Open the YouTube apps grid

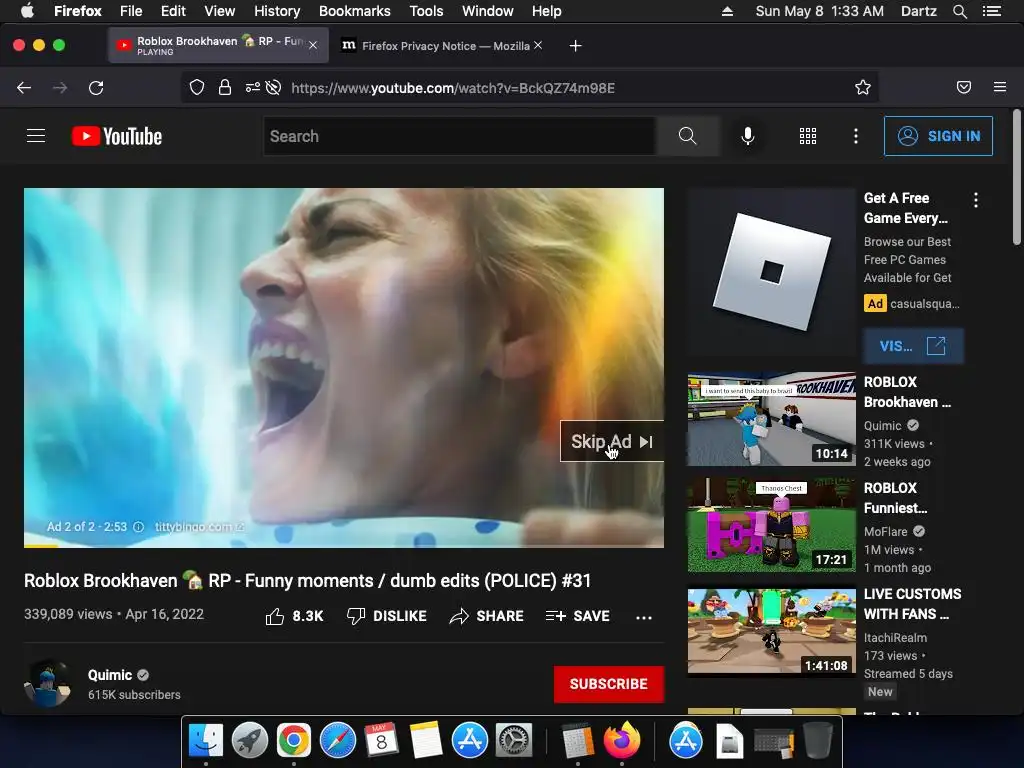click(x=808, y=136)
